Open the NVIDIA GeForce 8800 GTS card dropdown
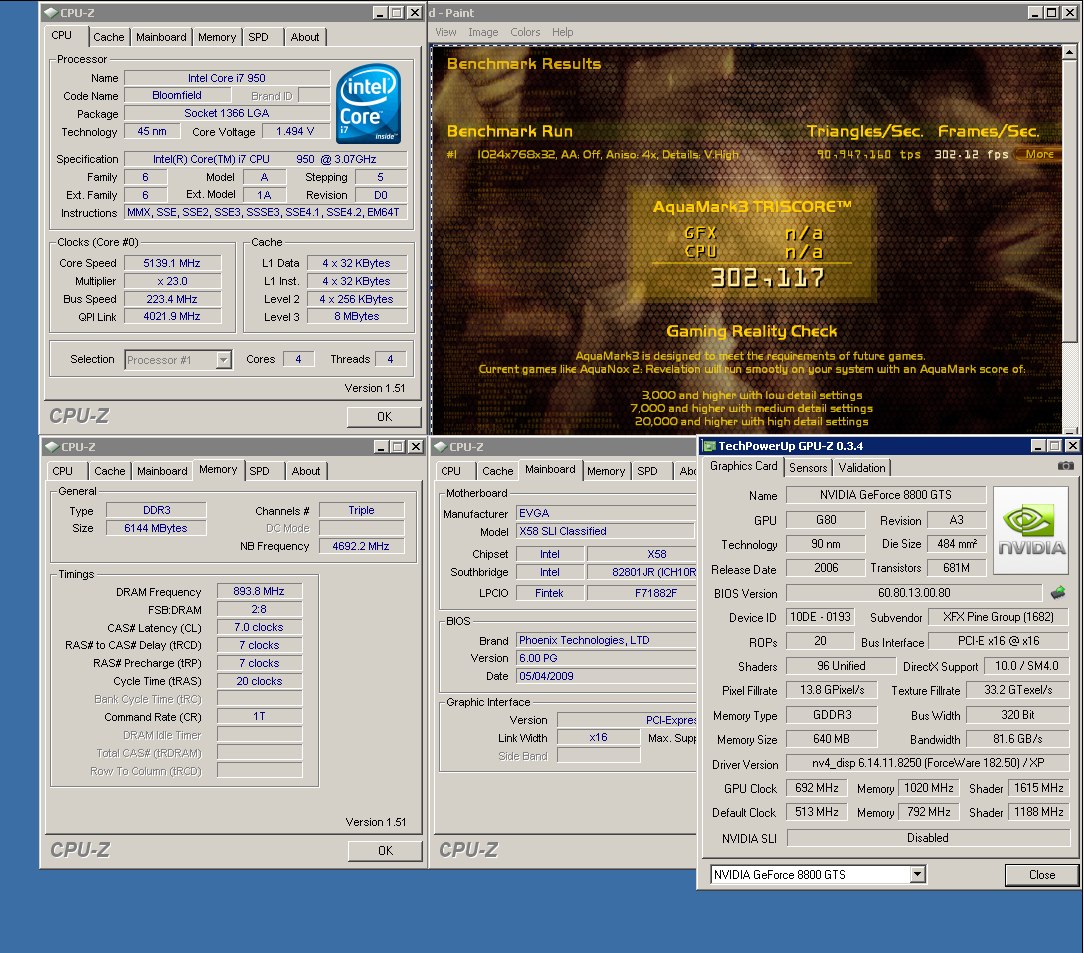Viewport: 1084px width, 953px height. [917, 874]
